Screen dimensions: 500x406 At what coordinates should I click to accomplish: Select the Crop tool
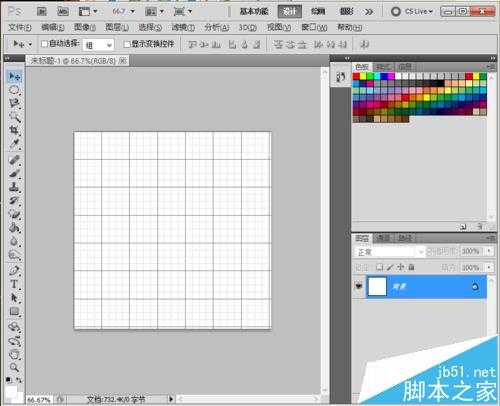14,130
